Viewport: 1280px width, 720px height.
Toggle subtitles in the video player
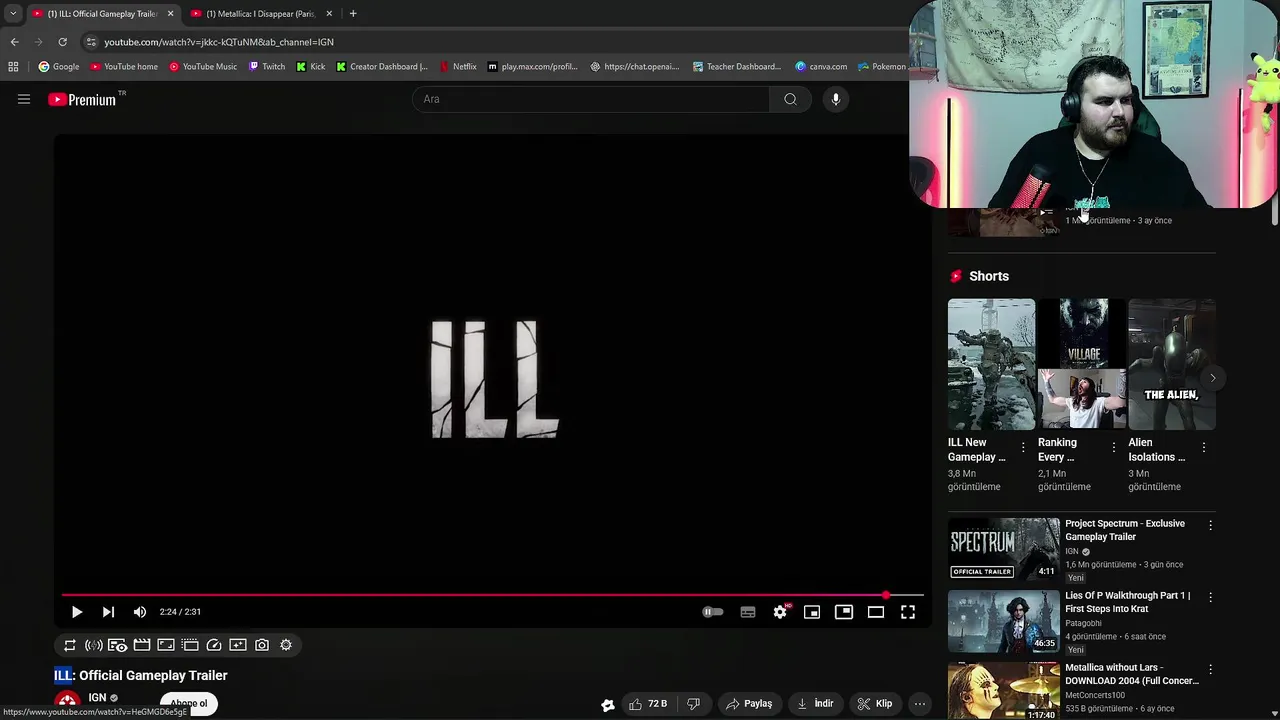(748, 612)
